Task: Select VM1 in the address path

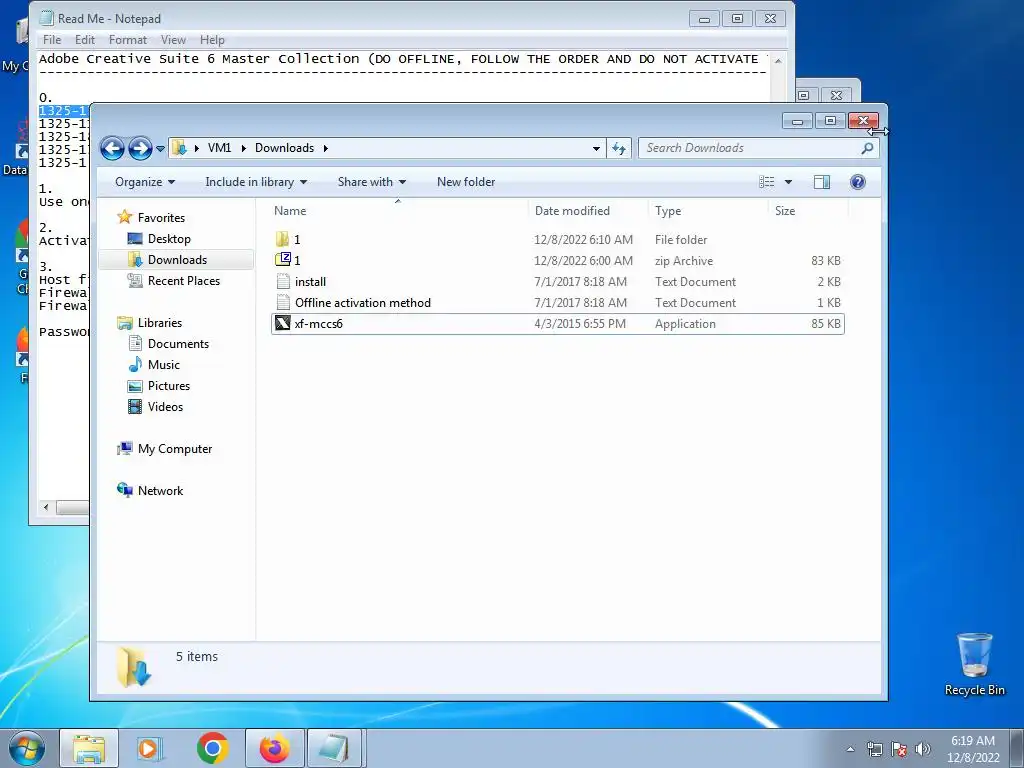Action: point(219,148)
